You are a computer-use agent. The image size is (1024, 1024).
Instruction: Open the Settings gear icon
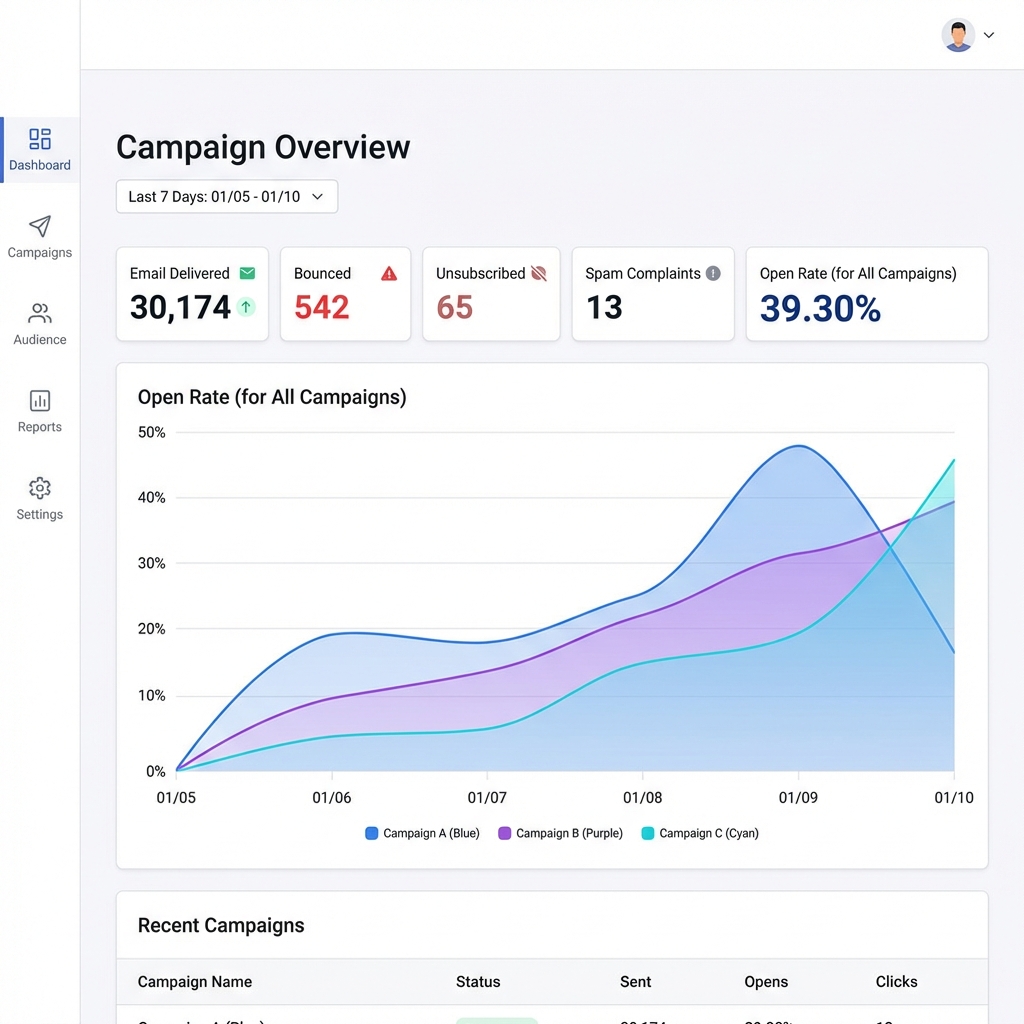click(x=39, y=489)
